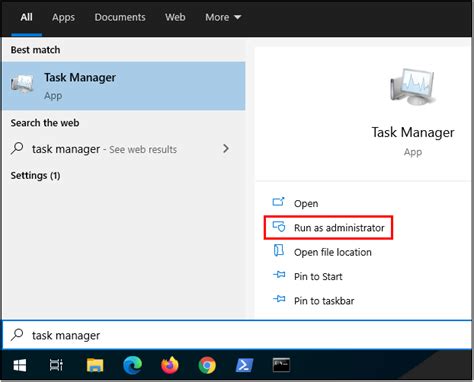Launch Command Prompt from the taskbar
Viewport: 474px width, 382px height.
pyautogui.click(x=281, y=365)
